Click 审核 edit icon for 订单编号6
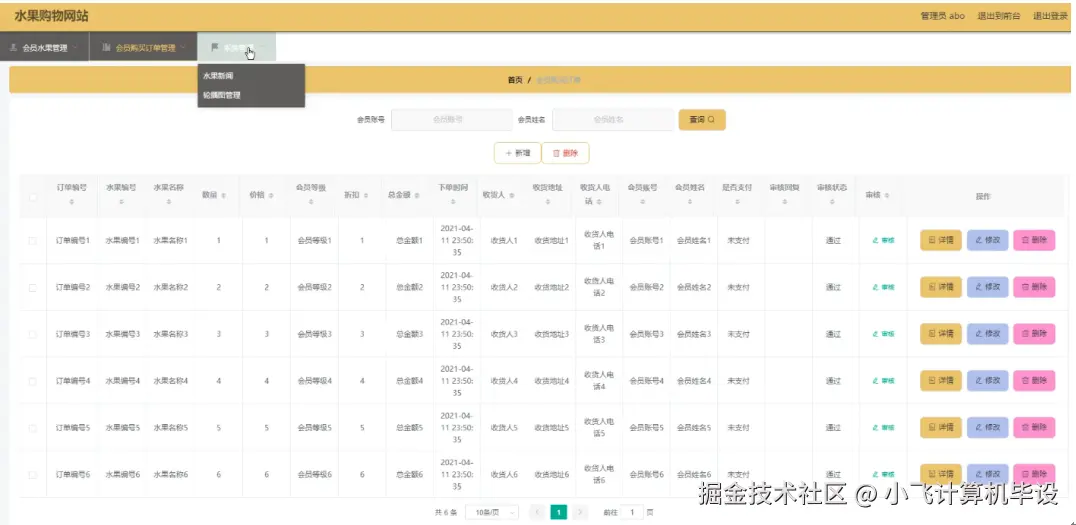The height and width of the screenshot is (525, 1076). [x=883, y=474]
